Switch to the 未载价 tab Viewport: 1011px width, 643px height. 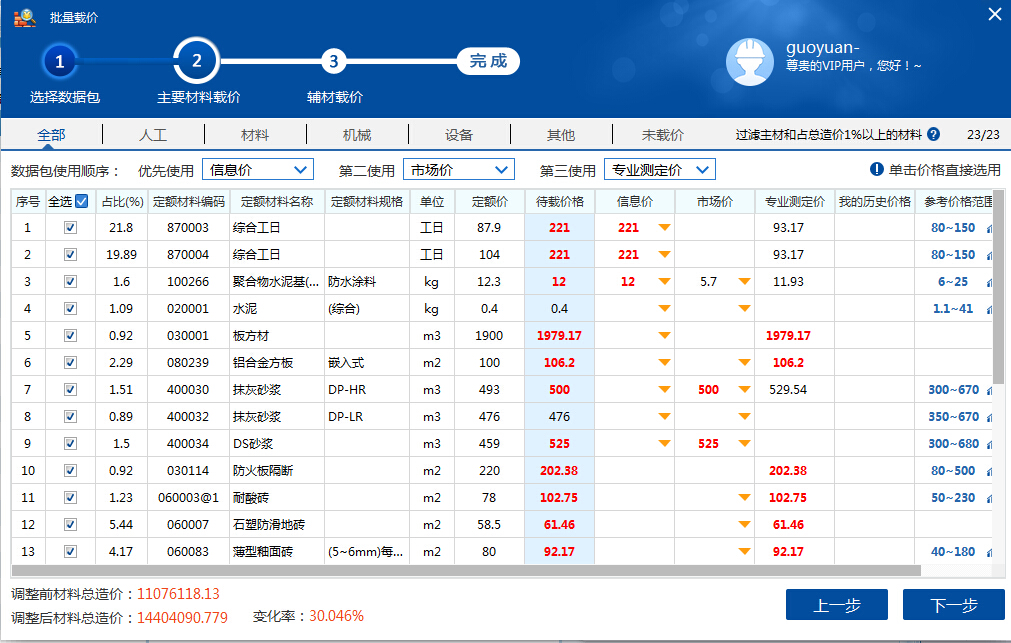coord(662,134)
